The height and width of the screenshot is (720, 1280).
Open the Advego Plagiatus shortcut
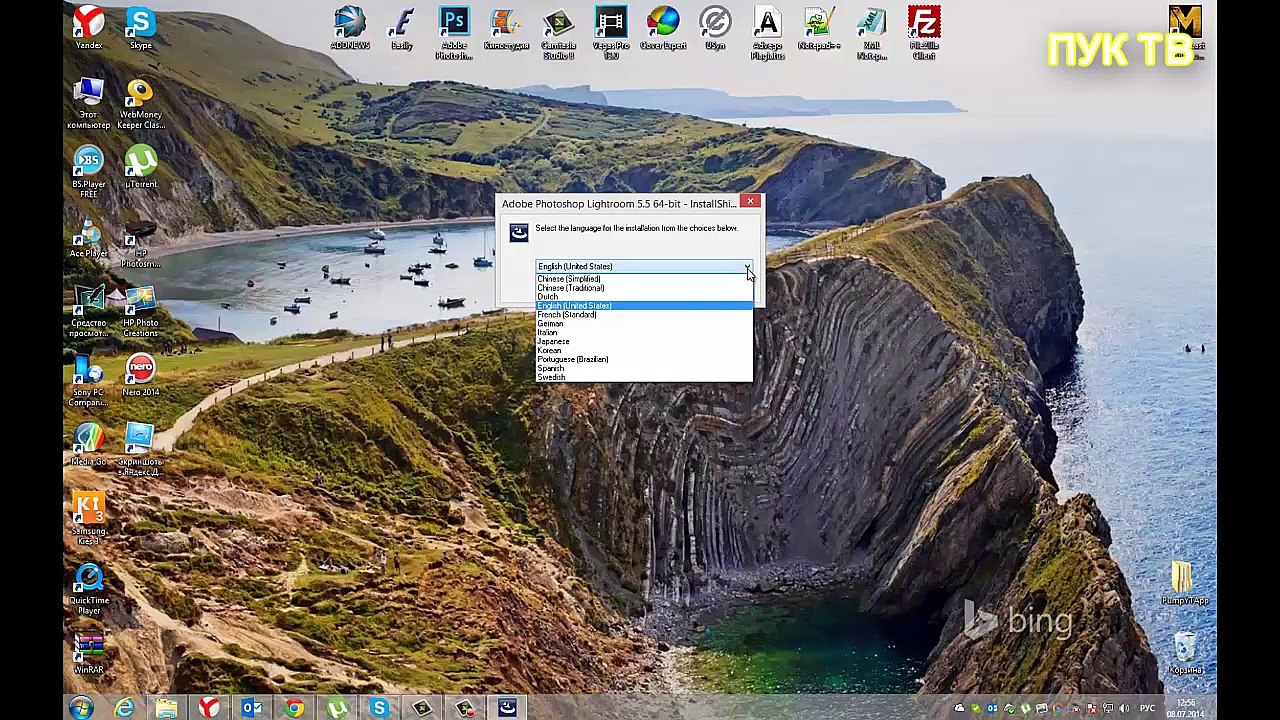pos(767,33)
